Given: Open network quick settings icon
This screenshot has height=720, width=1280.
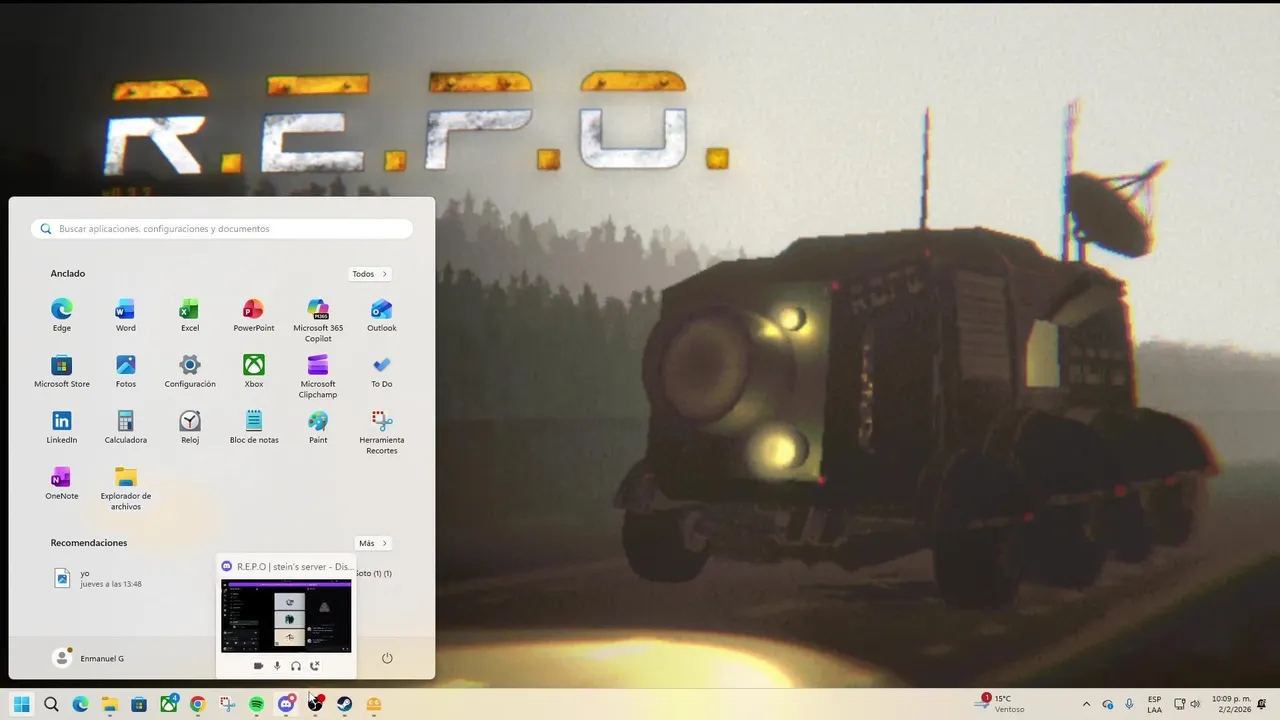Looking at the screenshot, I should pos(1179,704).
